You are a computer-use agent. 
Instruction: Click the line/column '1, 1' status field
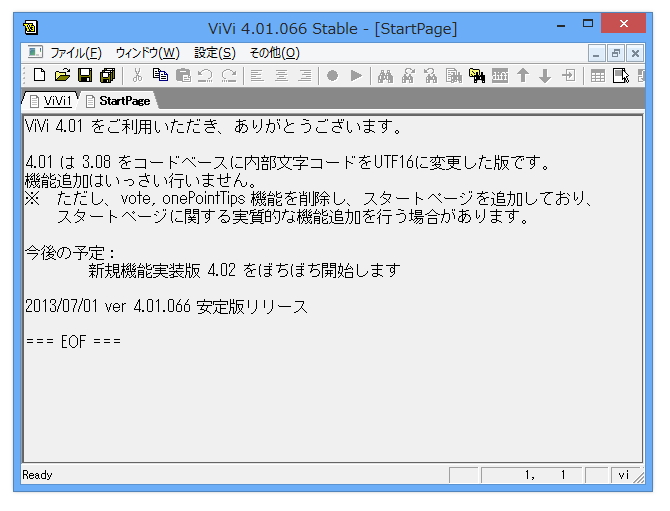tap(531, 475)
